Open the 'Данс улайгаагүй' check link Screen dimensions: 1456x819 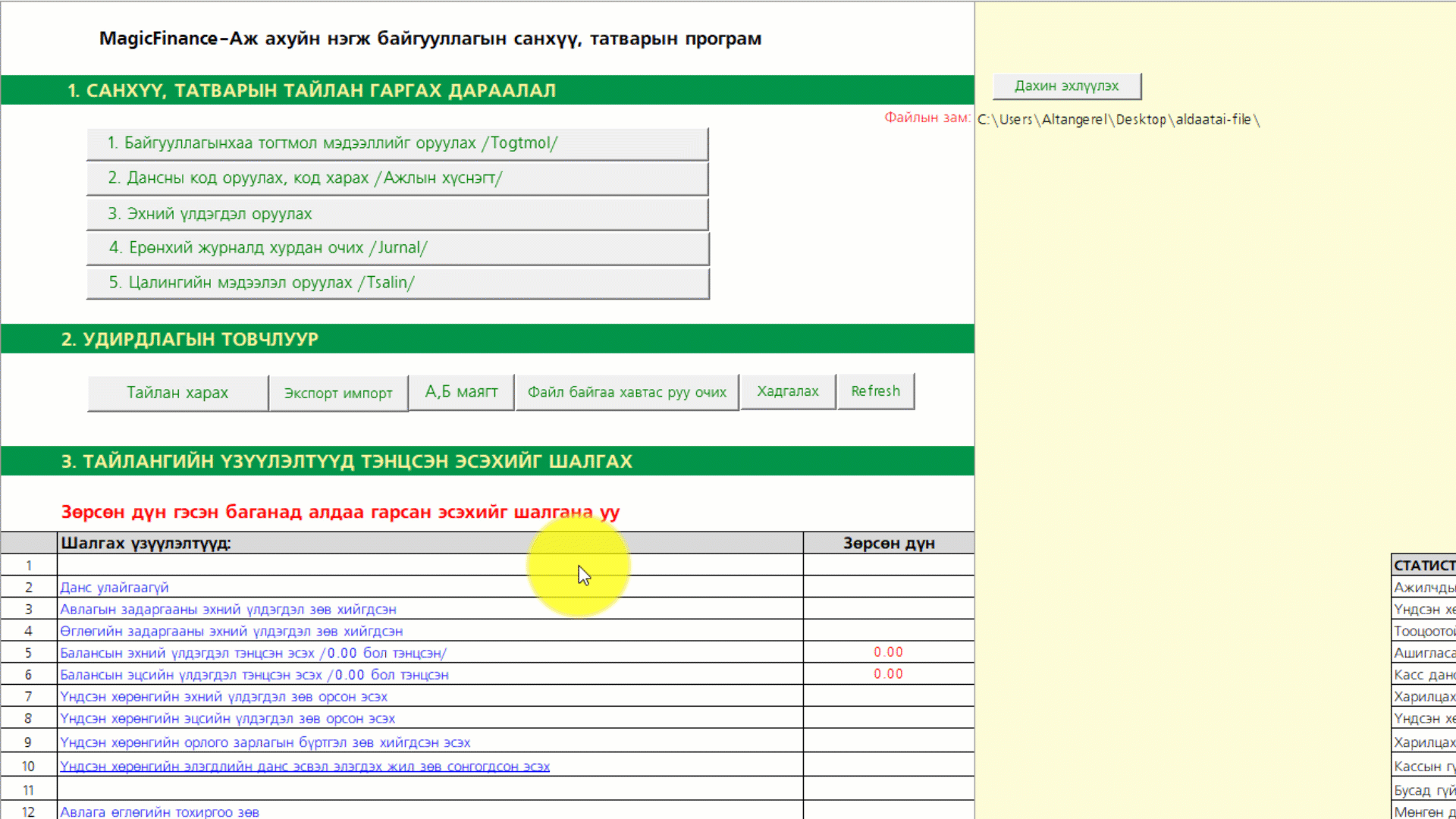(x=115, y=588)
